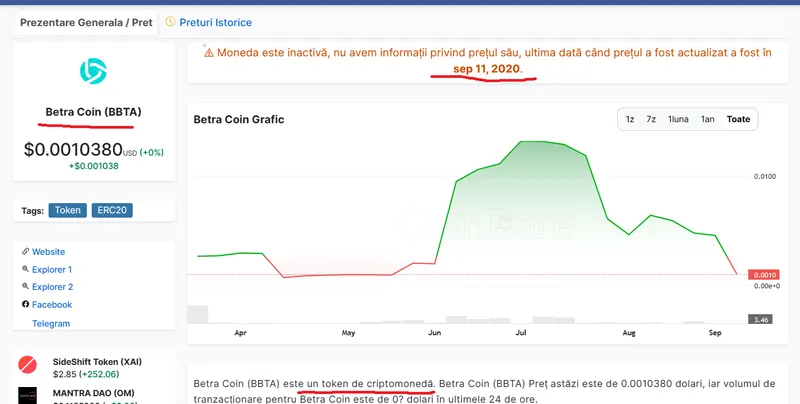Image resolution: width=800 pixels, height=404 pixels.
Task: Set chart range to 1luna
Action: click(678, 119)
